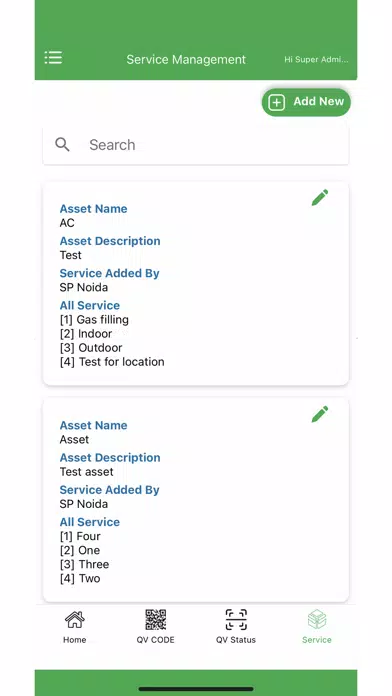Open the QV CODE QR icon
Image resolution: width=392 pixels, height=696 pixels.
click(x=155, y=620)
